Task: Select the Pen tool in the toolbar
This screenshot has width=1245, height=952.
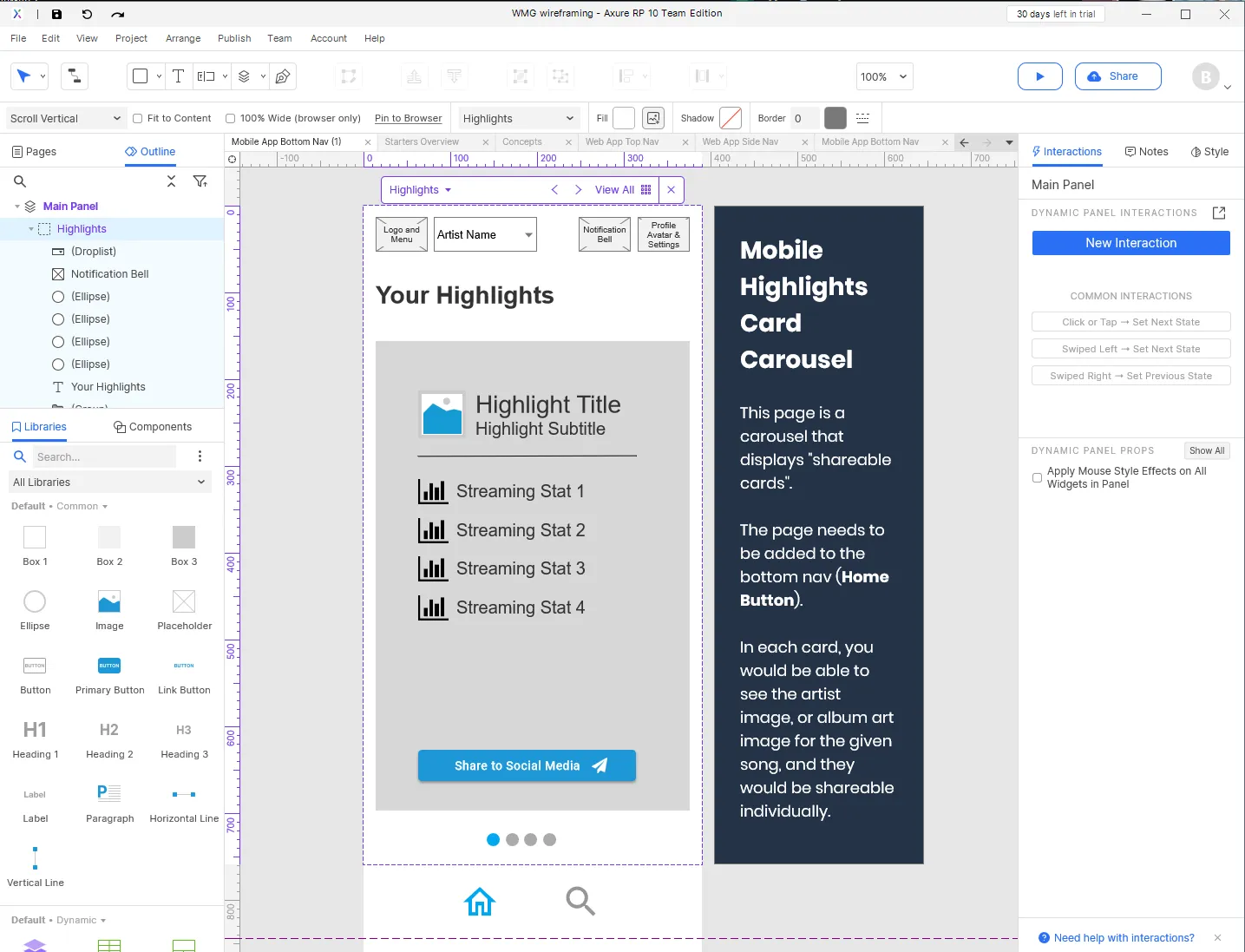Action: (x=283, y=76)
